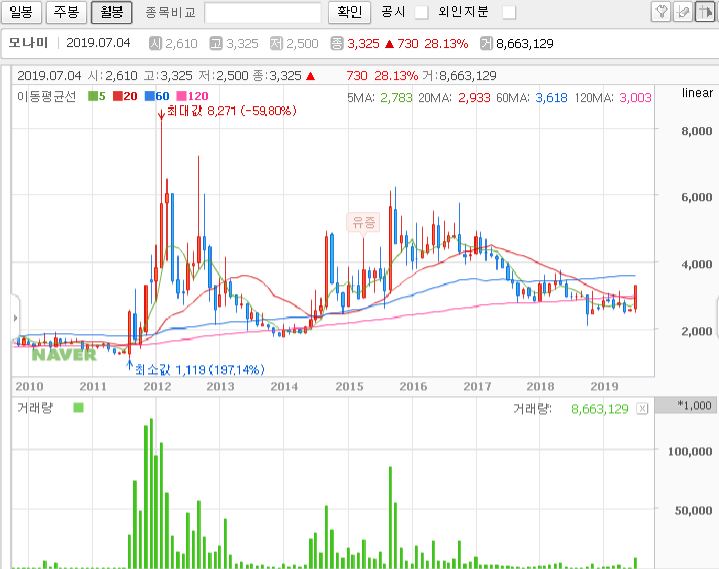This screenshot has width=719, height=569.
Task: Click the 100,000 volume axis label
Action: point(690,452)
